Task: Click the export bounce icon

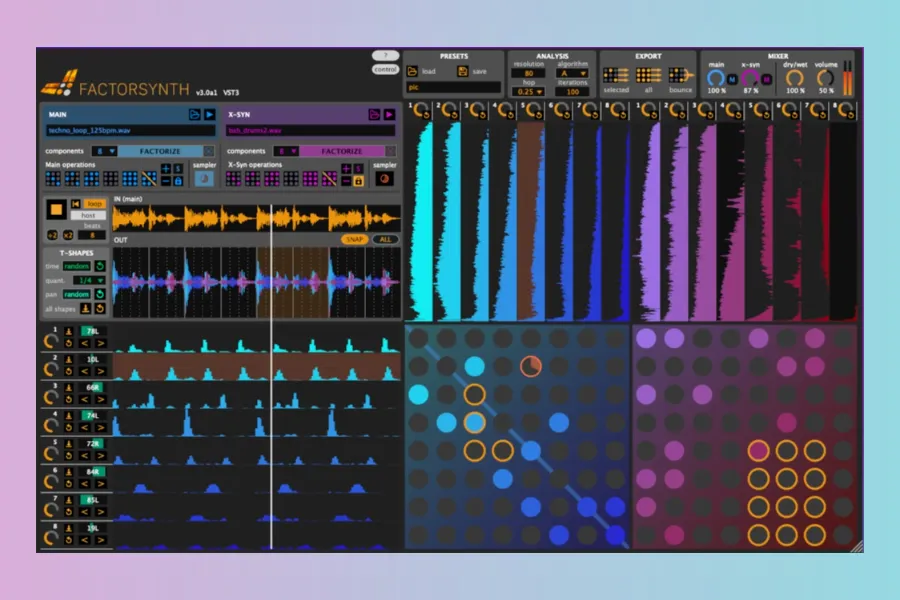Action: tap(680, 75)
